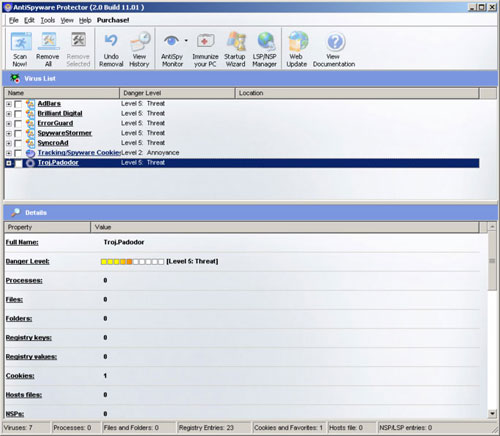Expand the Troj.Padodor tree node

click(9, 163)
